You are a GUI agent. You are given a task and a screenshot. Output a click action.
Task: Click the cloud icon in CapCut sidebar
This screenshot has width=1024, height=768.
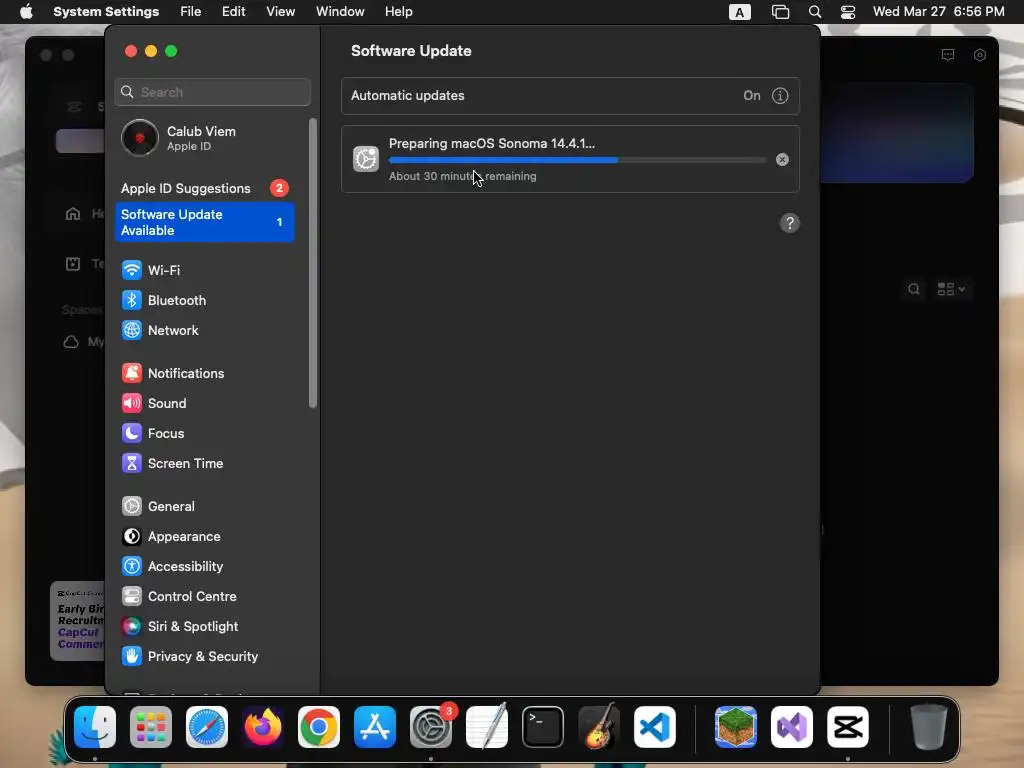pyautogui.click(x=71, y=342)
